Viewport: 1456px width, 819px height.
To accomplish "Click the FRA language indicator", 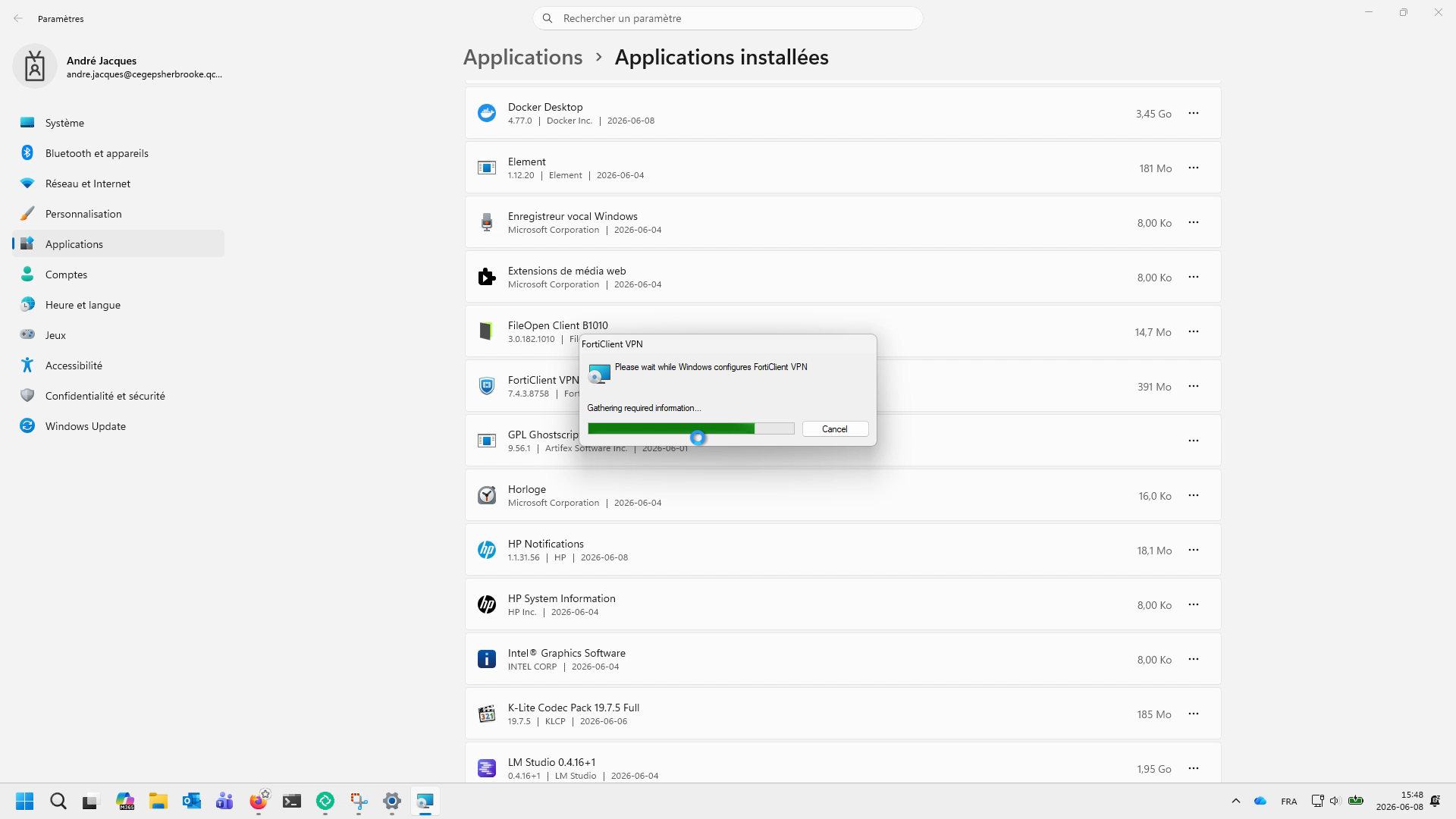I will click(x=1288, y=802).
